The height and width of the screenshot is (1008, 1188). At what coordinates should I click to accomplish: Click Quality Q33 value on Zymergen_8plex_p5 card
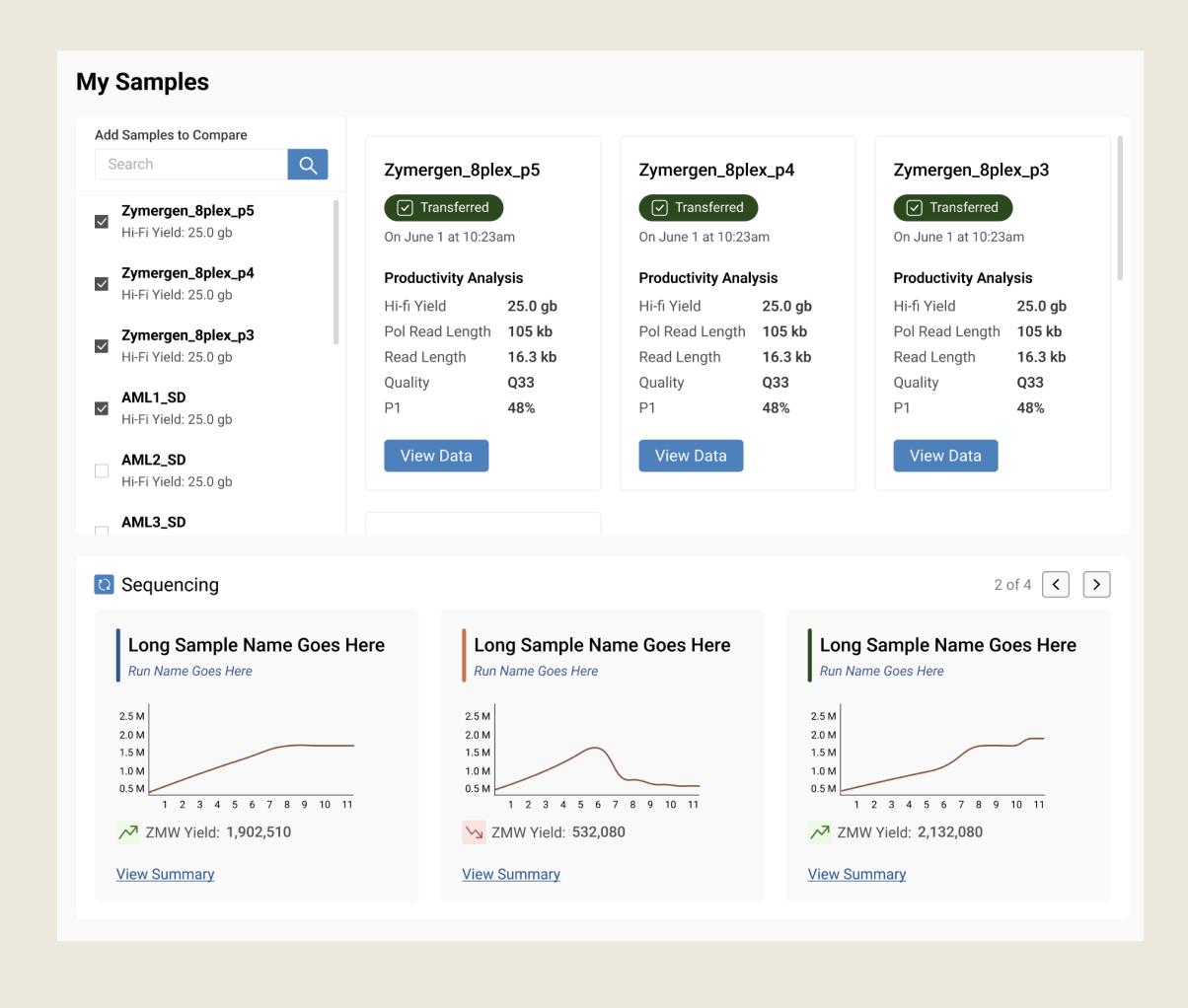pyautogui.click(x=521, y=383)
